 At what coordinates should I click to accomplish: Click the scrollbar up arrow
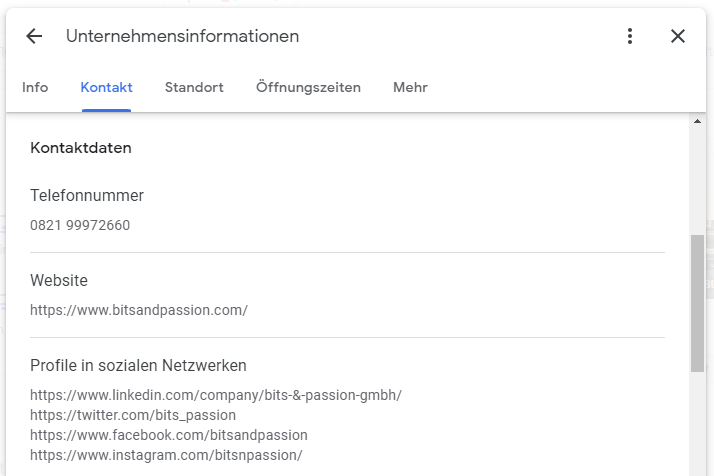697,121
